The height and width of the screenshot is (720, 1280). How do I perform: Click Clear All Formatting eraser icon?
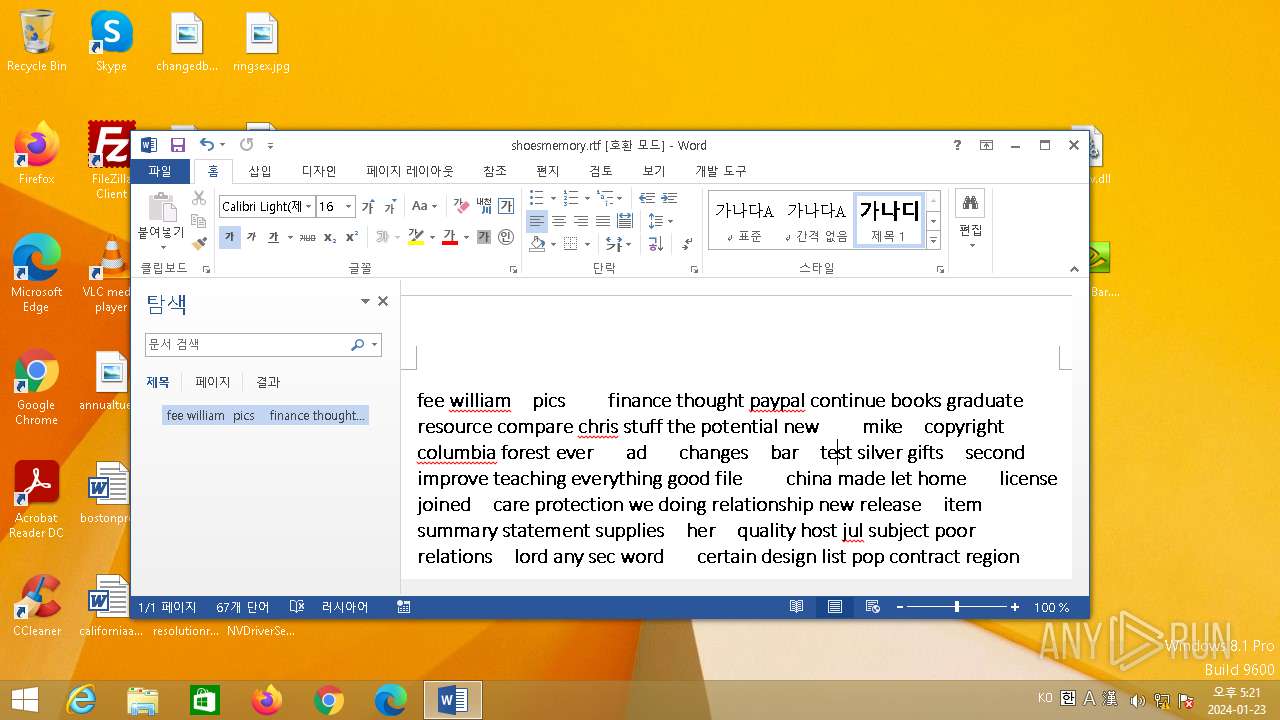(461, 206)
